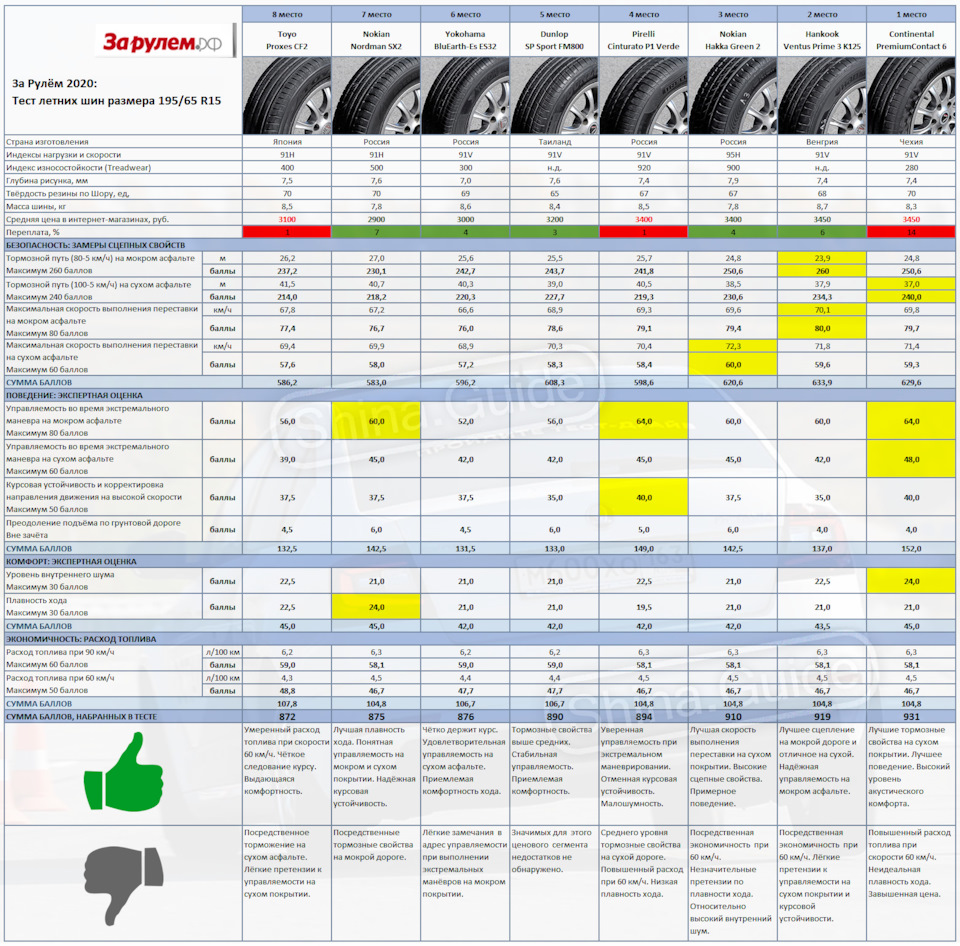
Task: Select the Continental PremiumContact 6 tire photo
Action: pyautogui.click(x=911, y=96)
